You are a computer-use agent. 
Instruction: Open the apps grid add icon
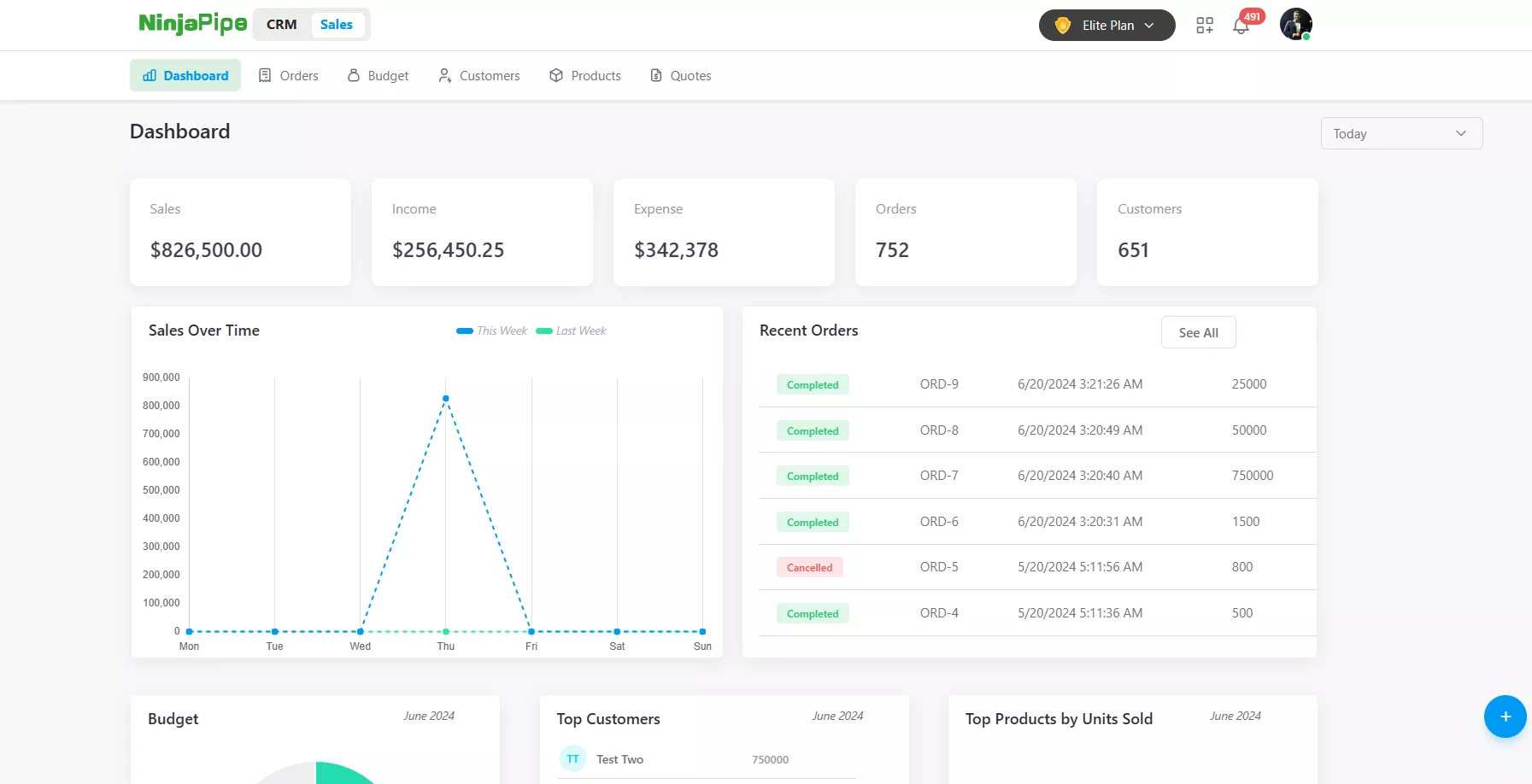(1205, 26)
